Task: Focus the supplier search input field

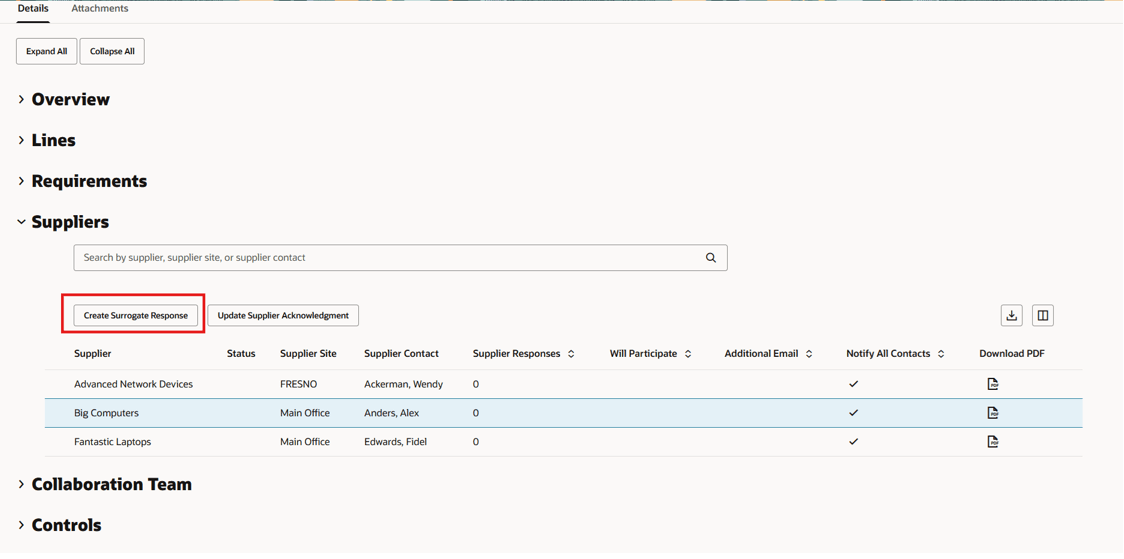Action: point(400,258)
